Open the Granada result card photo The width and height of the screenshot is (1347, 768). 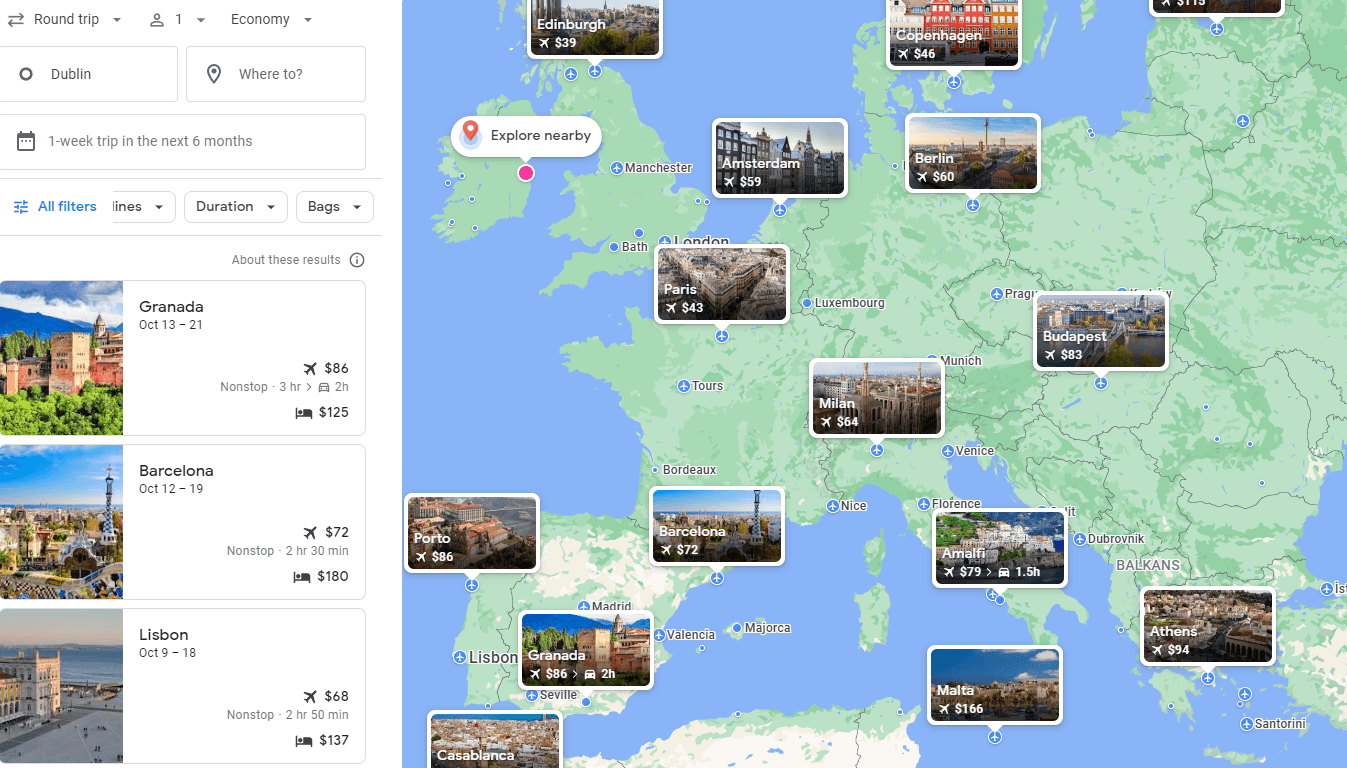(61, 358)
